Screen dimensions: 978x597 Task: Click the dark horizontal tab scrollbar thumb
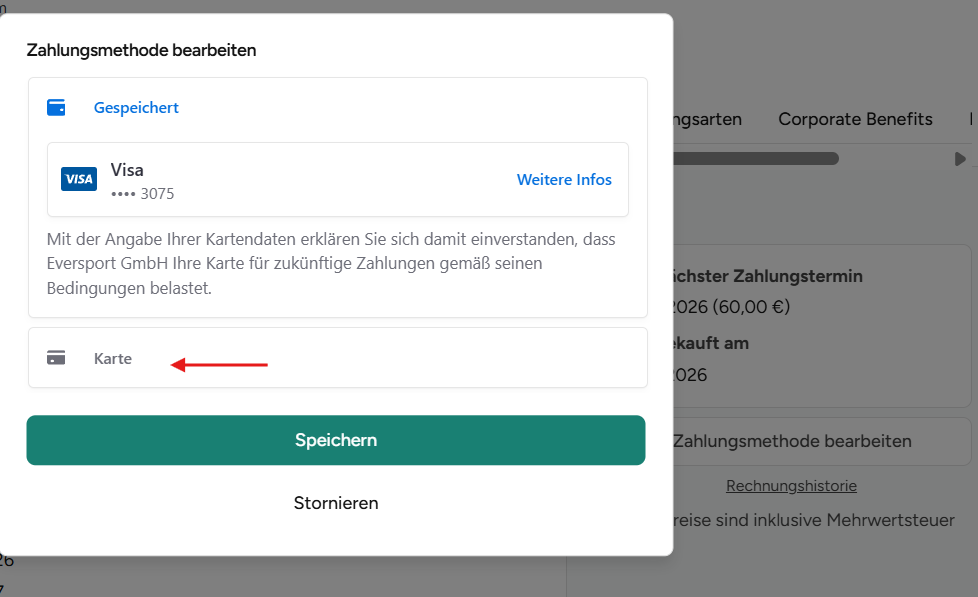[756, 159]
